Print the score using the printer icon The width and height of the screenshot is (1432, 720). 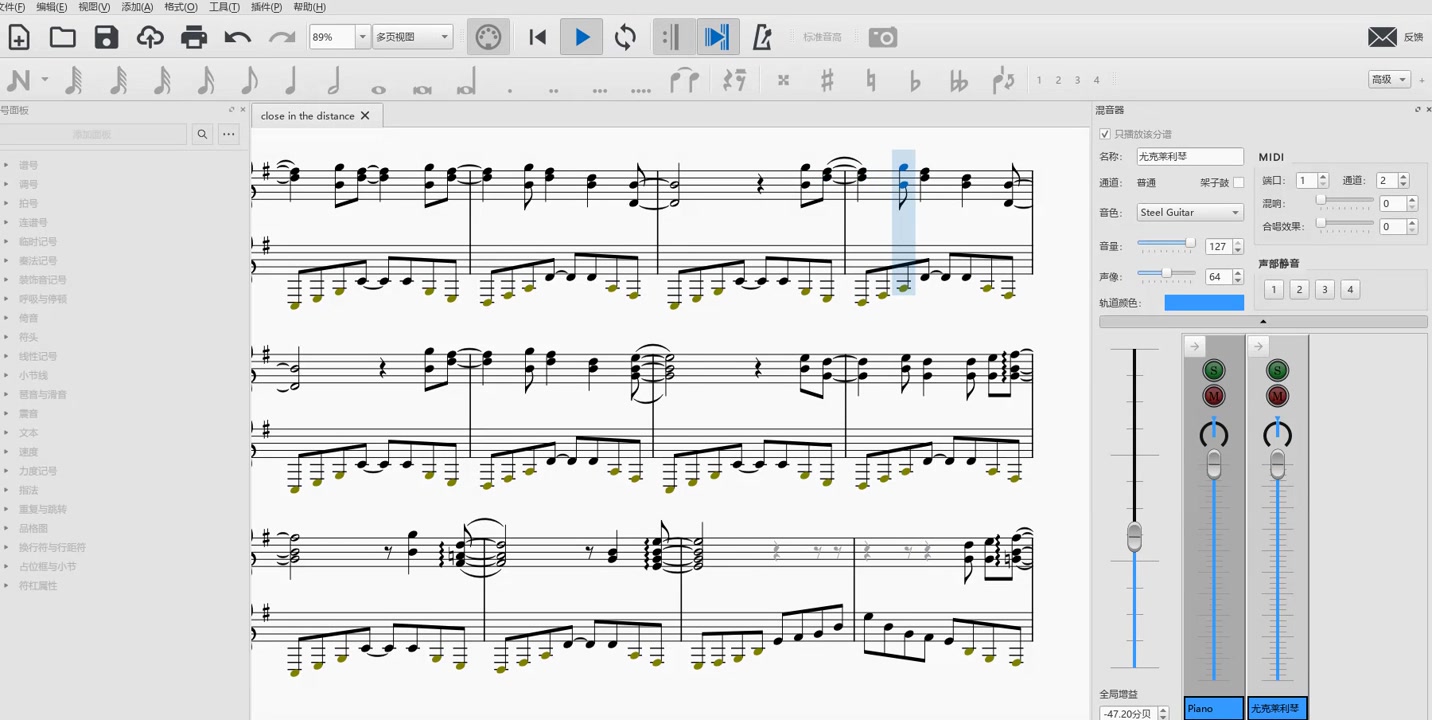click(x=194, y=38)
